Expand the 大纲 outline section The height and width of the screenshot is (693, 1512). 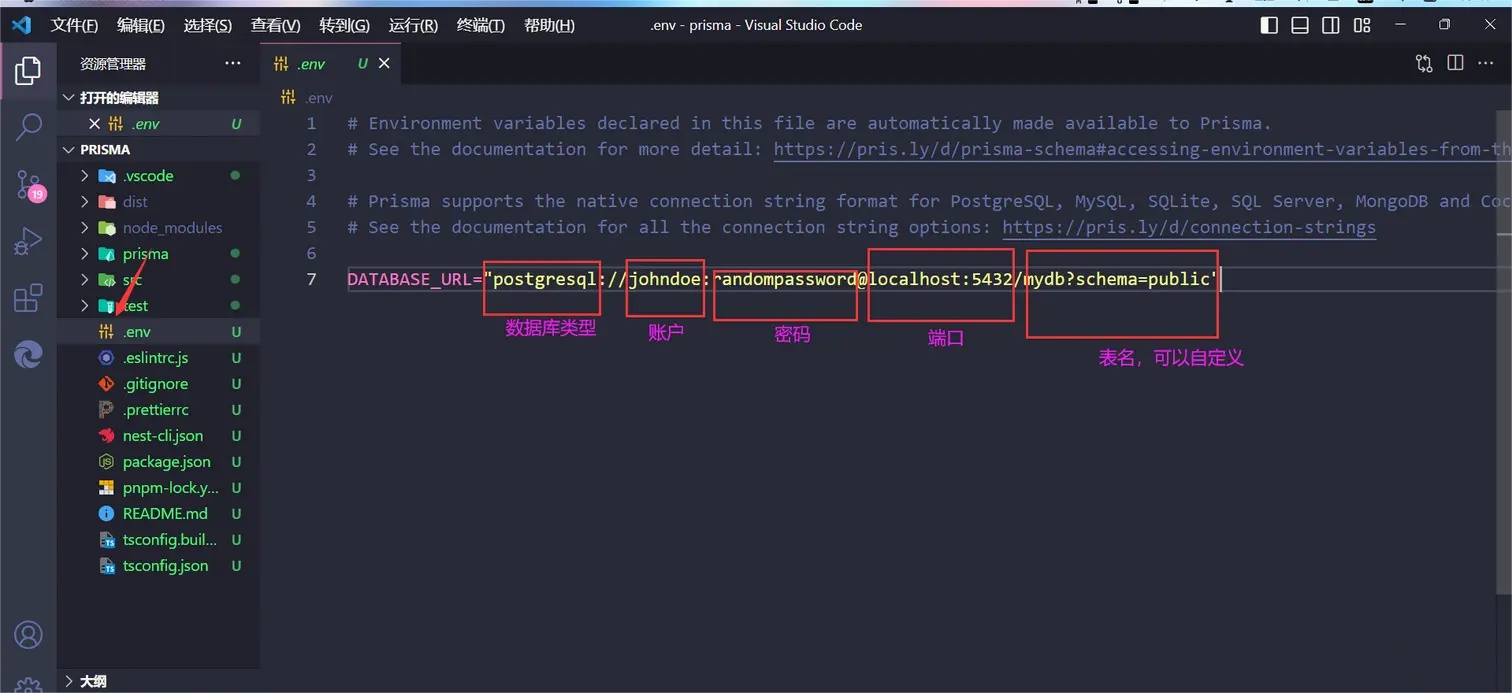(93, 681)
